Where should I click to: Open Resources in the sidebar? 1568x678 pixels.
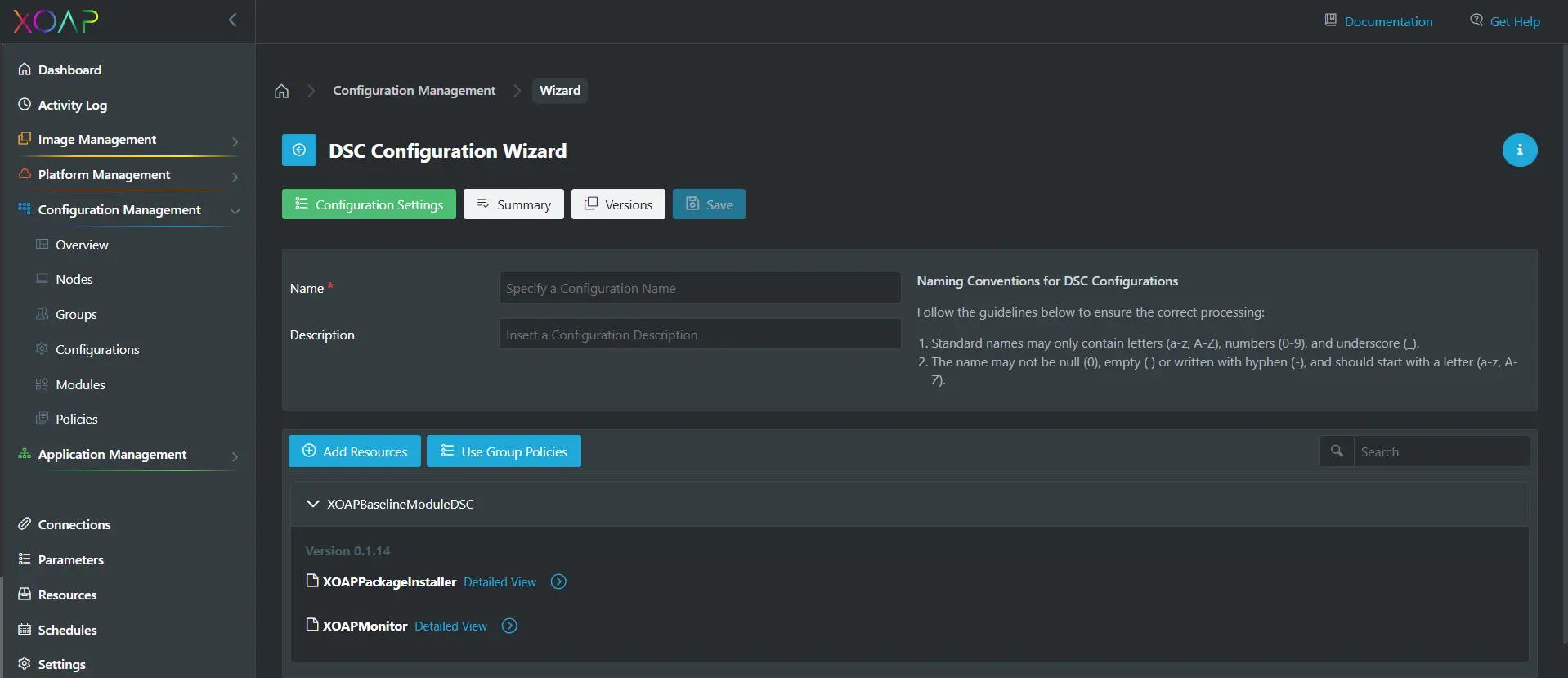coord(67,595)
